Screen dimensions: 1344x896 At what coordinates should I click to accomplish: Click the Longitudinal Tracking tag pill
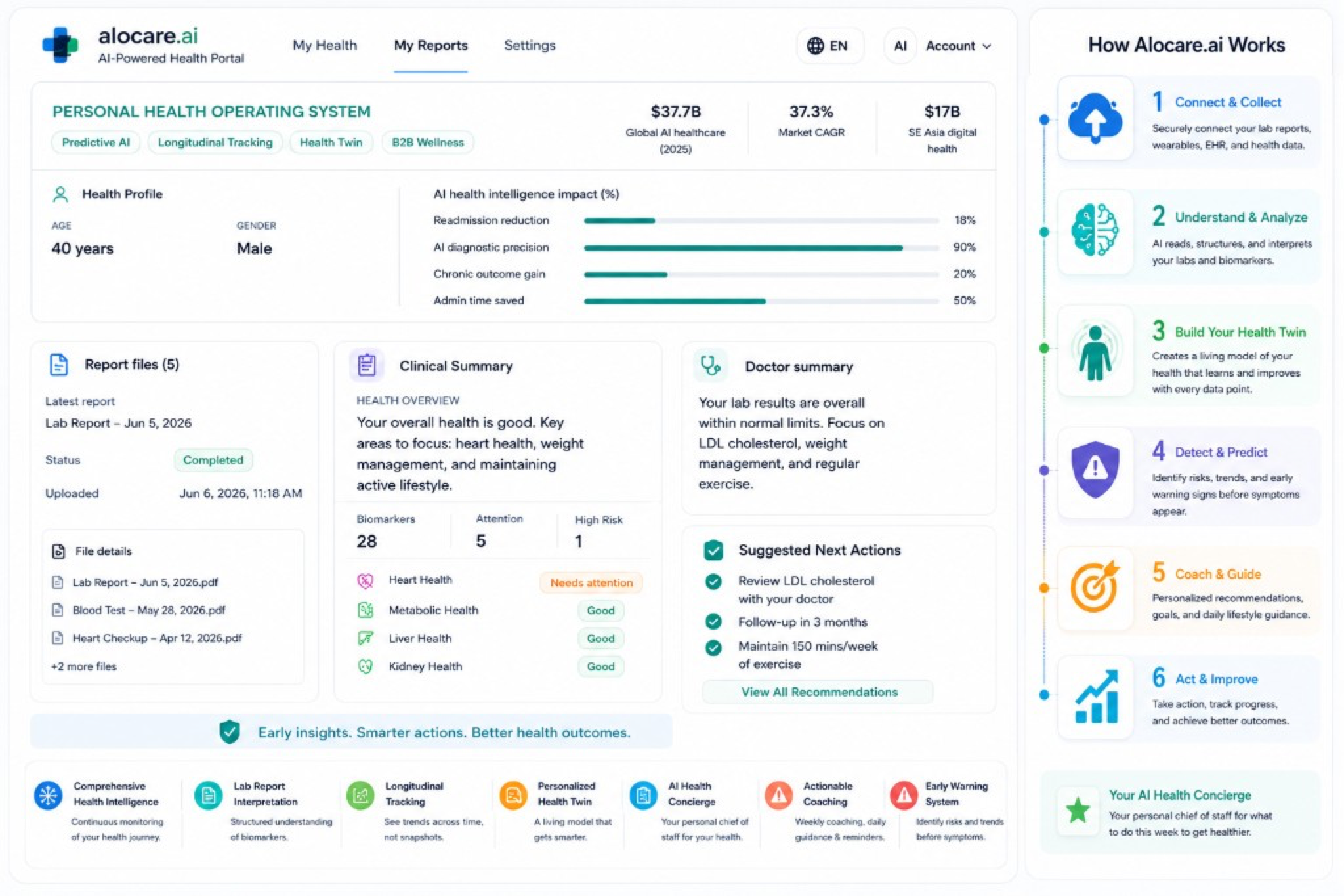[215, 142]
